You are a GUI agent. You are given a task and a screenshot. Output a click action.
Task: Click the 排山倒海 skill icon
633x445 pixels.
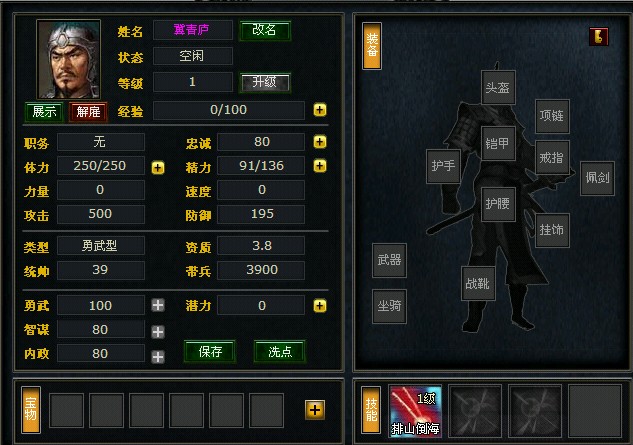pyautogui.click(x=415, y=410)
